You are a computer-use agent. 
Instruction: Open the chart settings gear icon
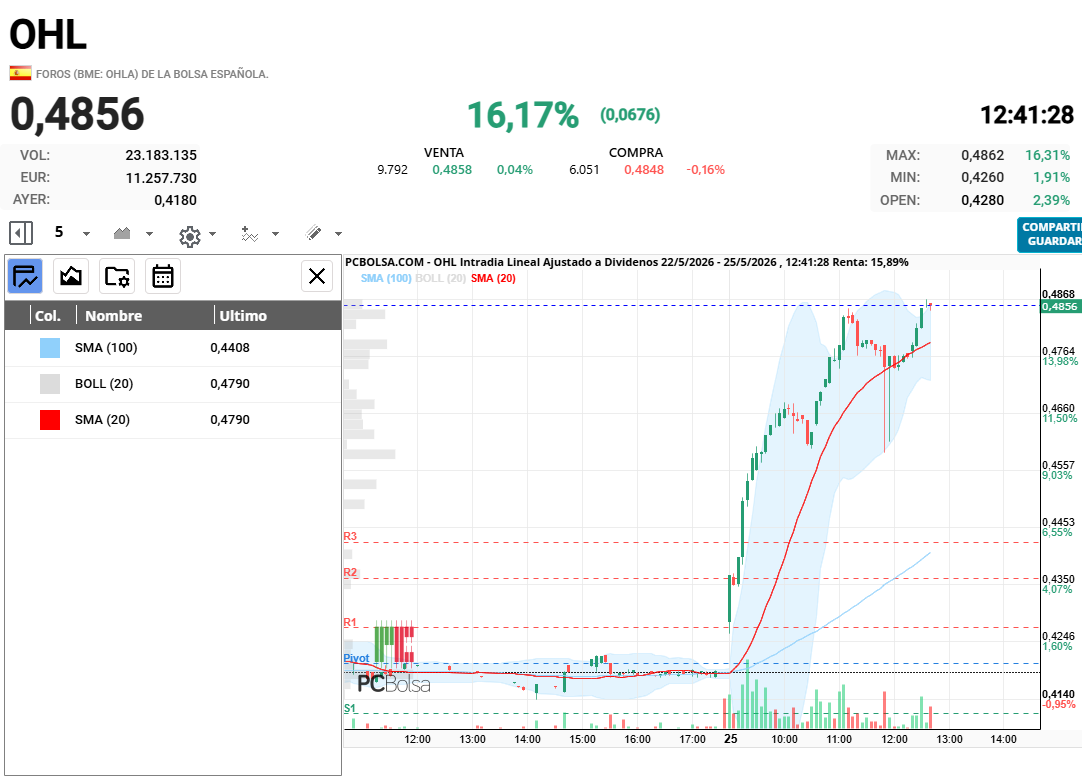click(190, 237)
